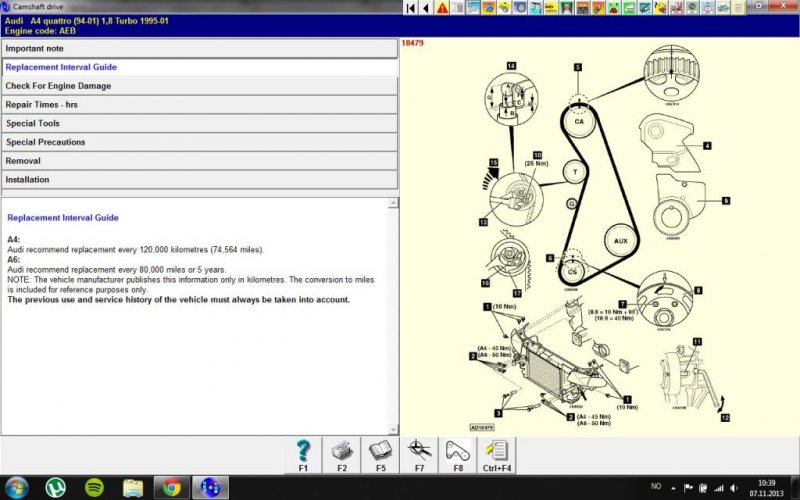Launch Google Chrome from the taskbar

point(172,487)
